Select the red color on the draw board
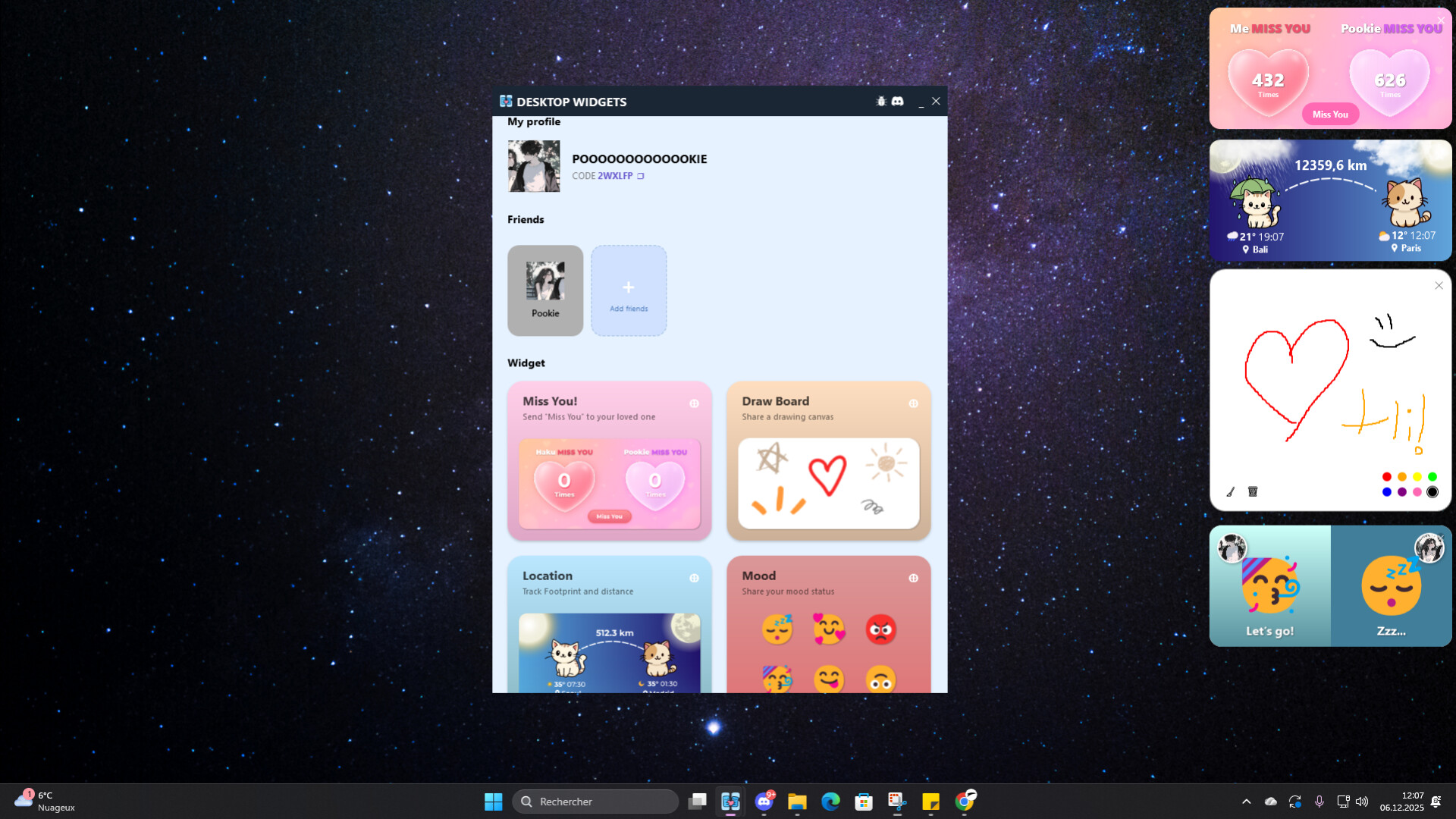 pyautogui.click(x=1386, y=476)
